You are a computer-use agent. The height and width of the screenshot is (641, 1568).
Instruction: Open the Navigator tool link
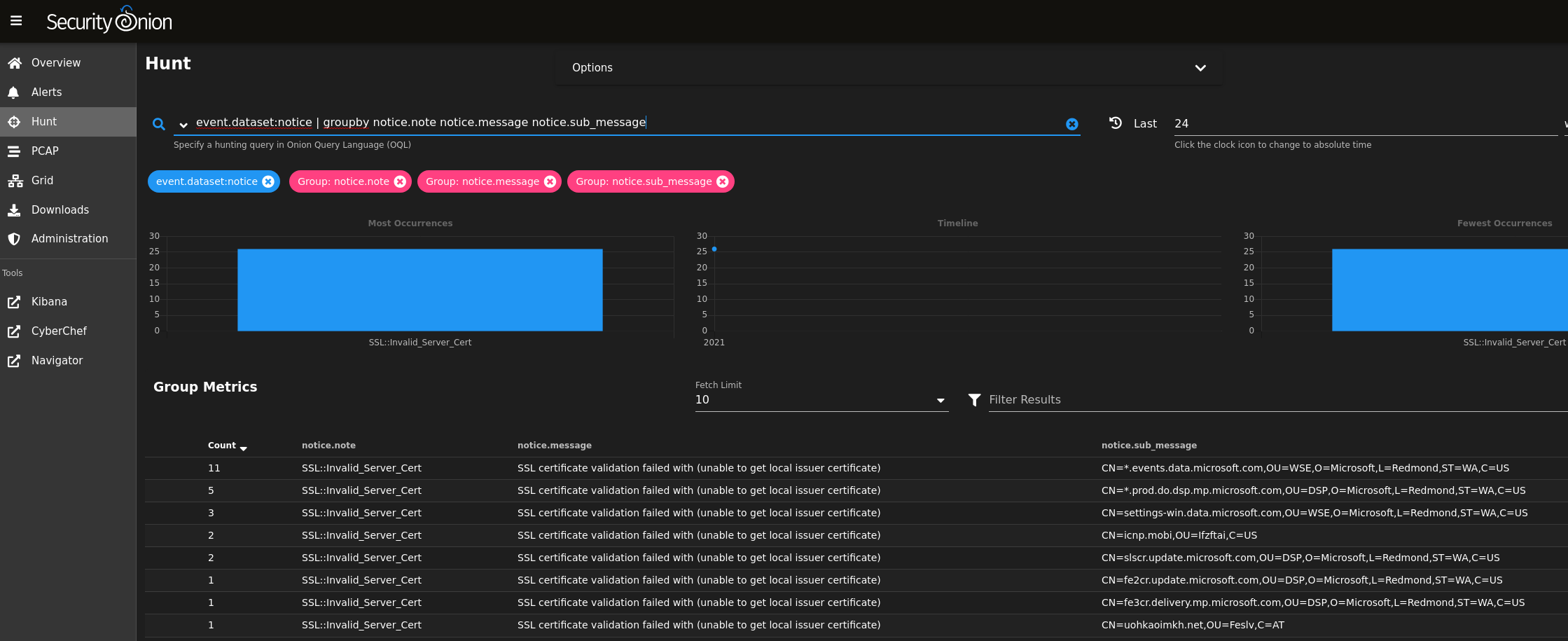coord(68,361)
